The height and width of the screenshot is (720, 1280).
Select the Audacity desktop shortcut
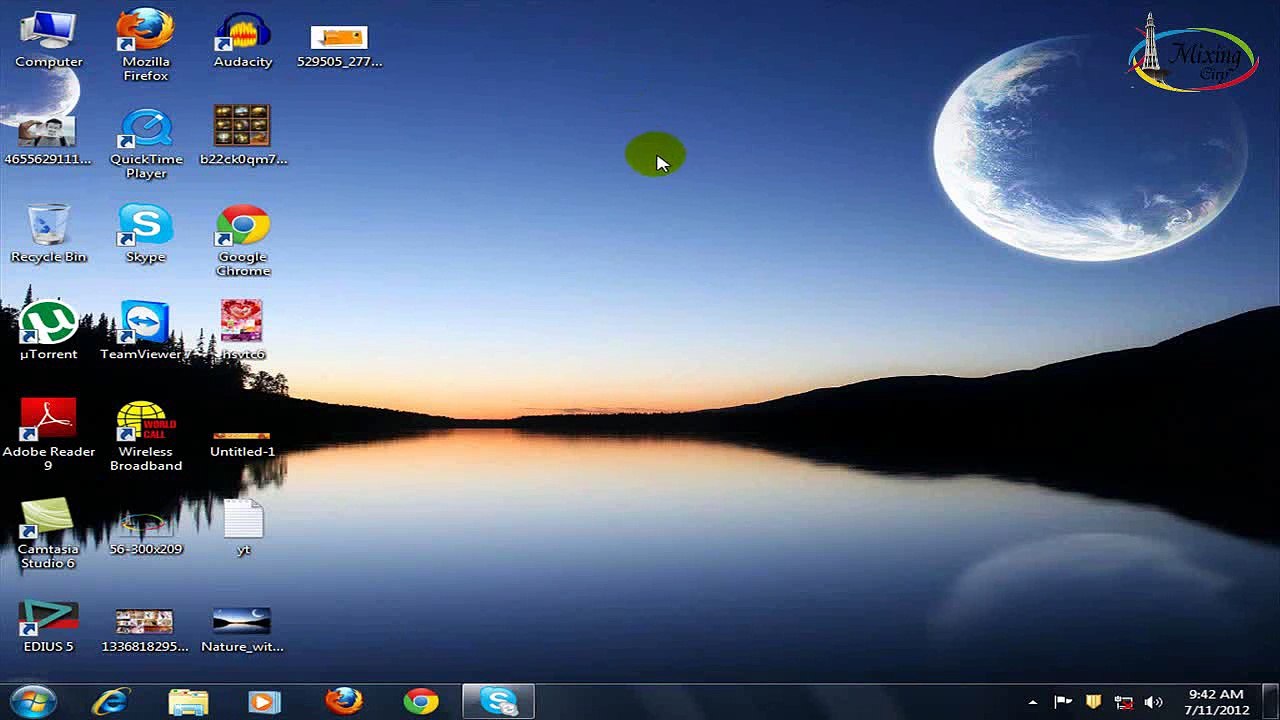[x=243, y=40]
